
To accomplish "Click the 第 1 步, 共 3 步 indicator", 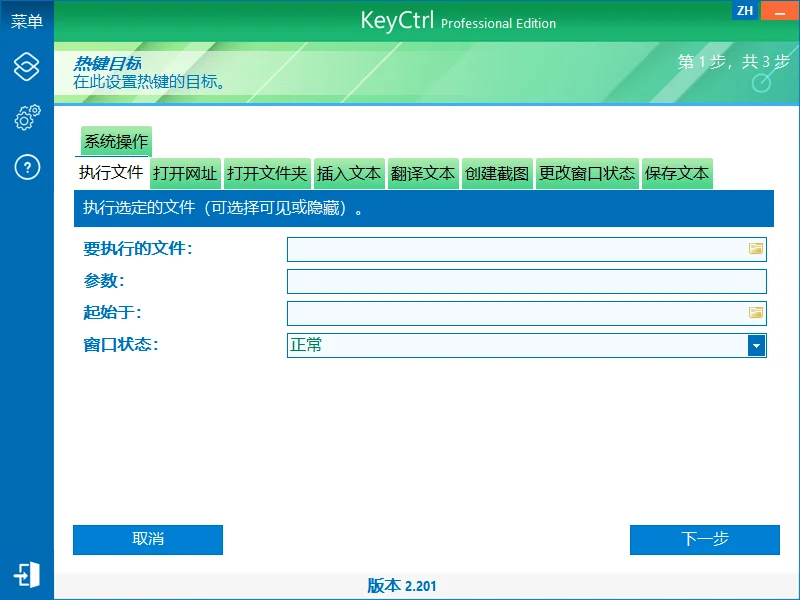I will (x=734, y=62).
